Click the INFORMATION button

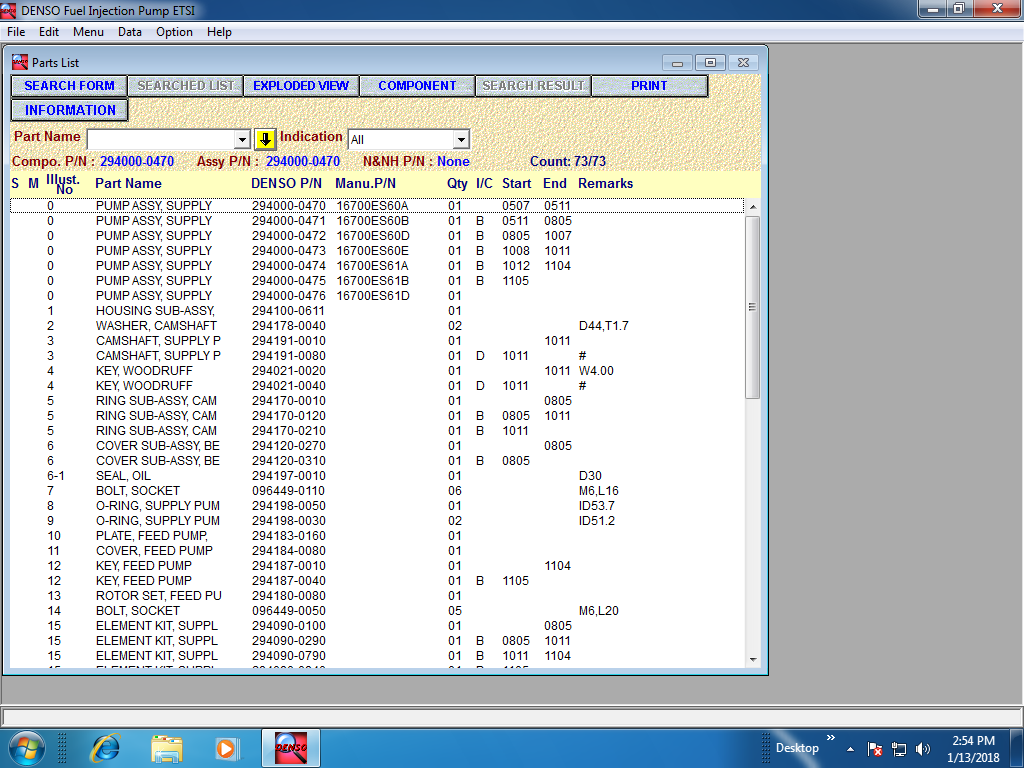click(70, 110)
